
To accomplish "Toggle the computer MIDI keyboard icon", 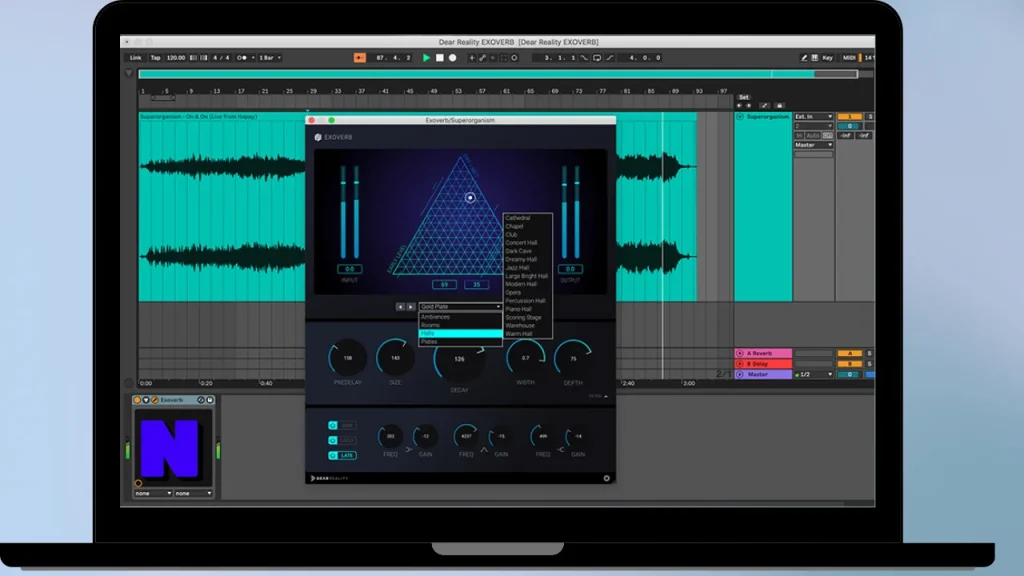I will [814, 57].
